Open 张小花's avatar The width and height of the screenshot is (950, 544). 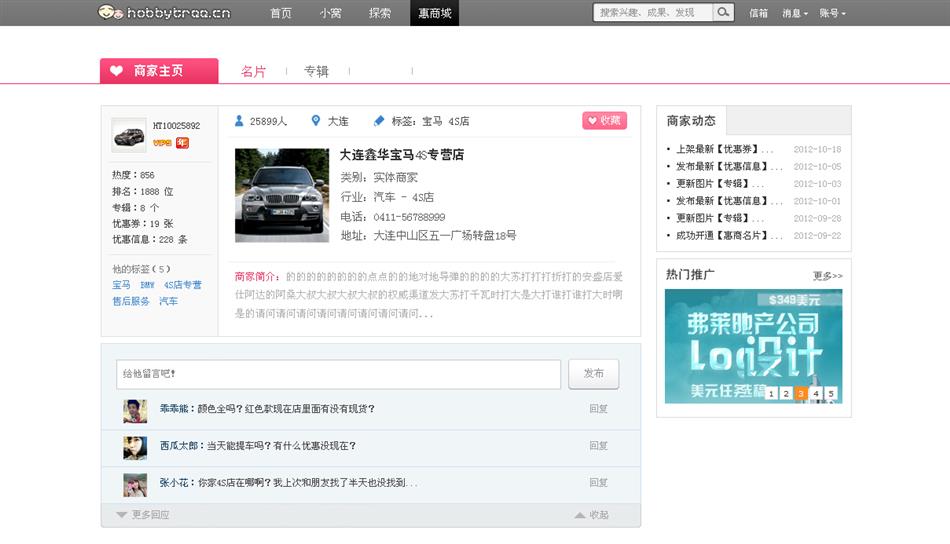pyautogui.click(x=135, y=485)
